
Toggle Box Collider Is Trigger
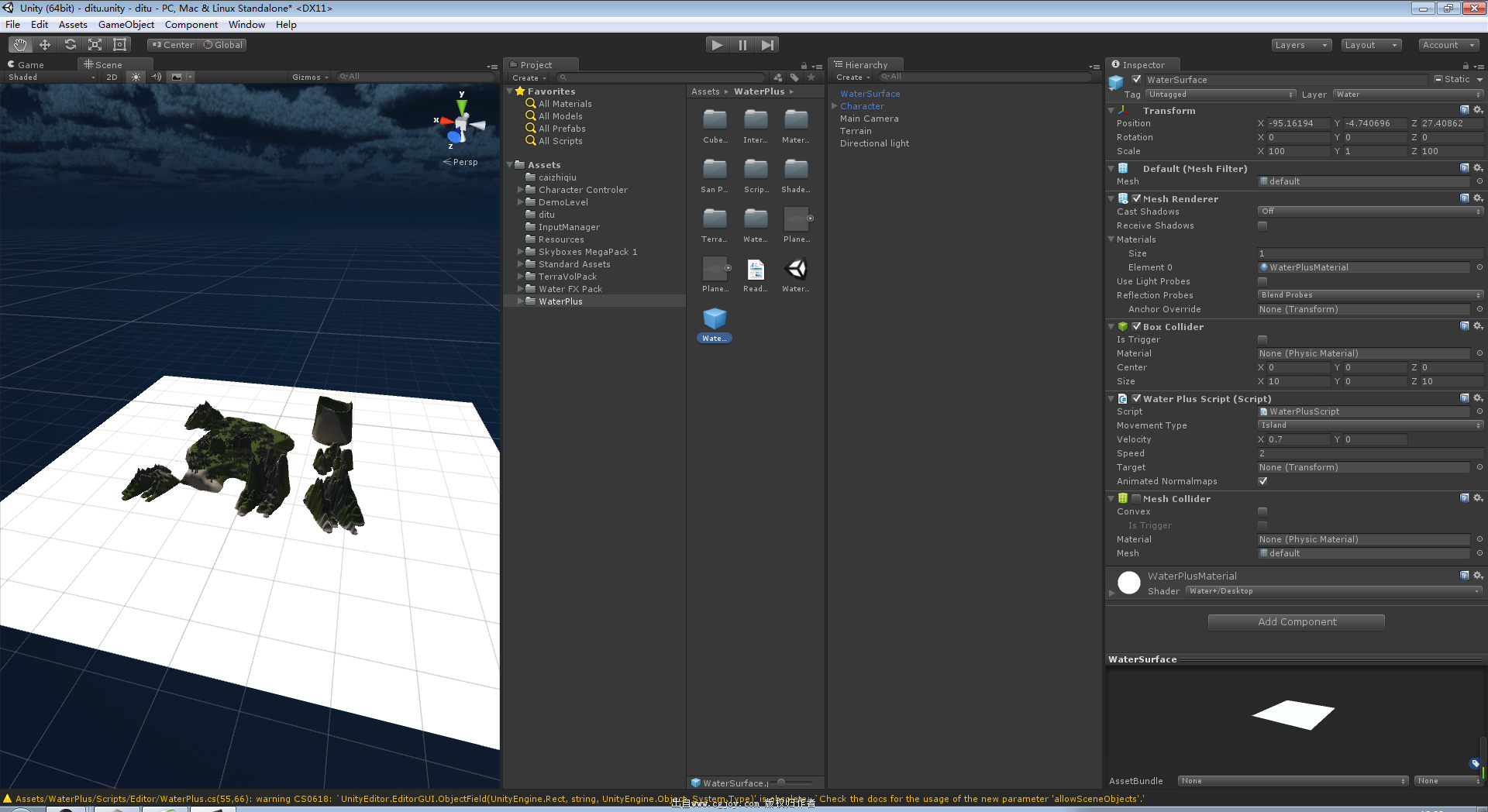coord(1262,339)
